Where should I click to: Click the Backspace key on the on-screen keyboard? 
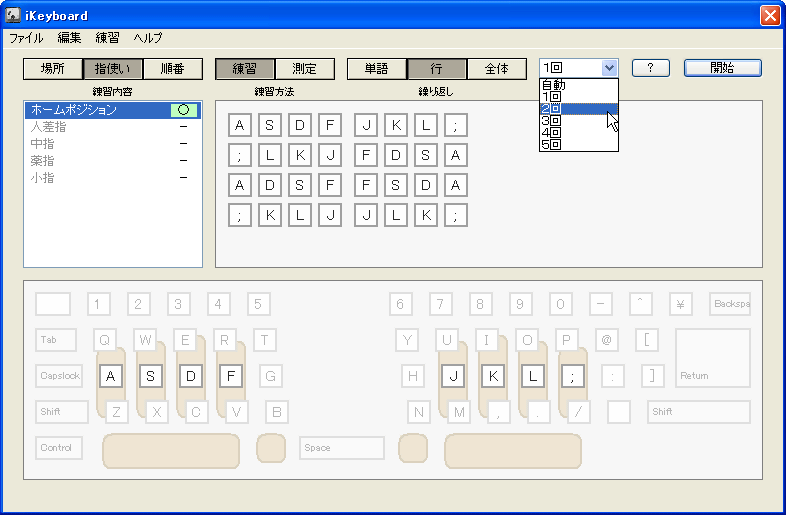coord(730,304)
